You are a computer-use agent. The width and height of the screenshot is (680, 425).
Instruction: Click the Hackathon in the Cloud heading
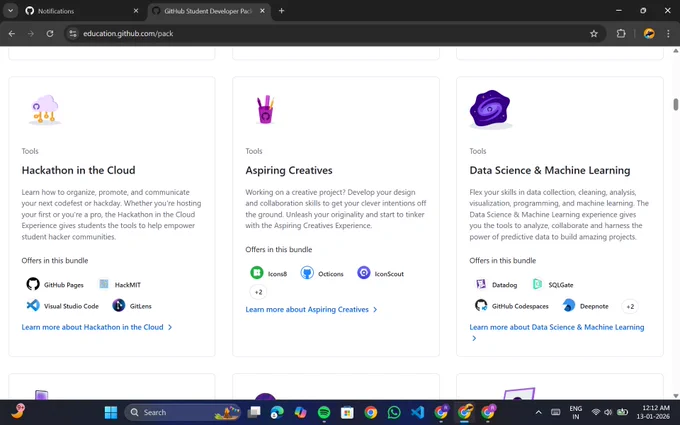(78, 170)
